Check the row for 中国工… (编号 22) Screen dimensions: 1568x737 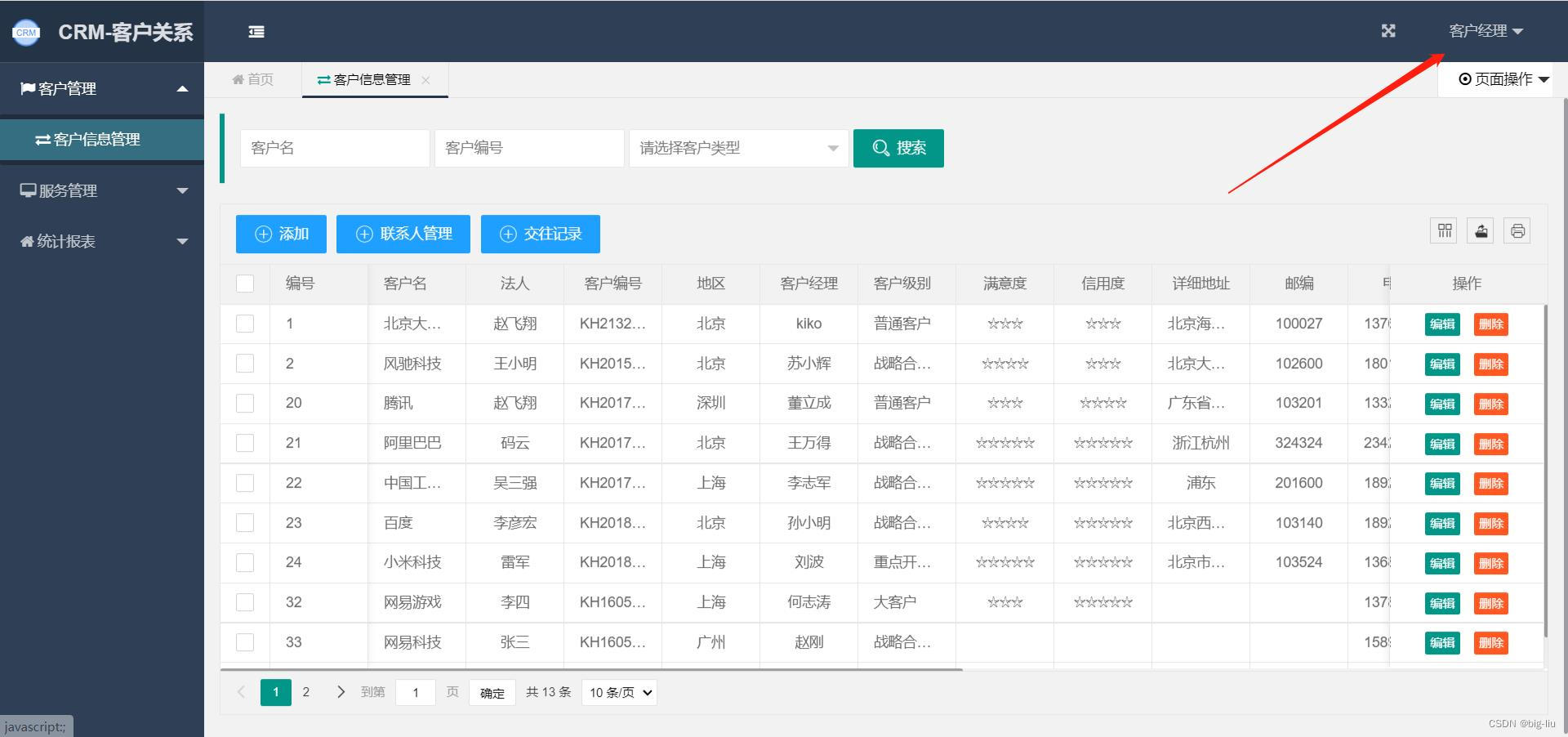click(x=245, y=483)
